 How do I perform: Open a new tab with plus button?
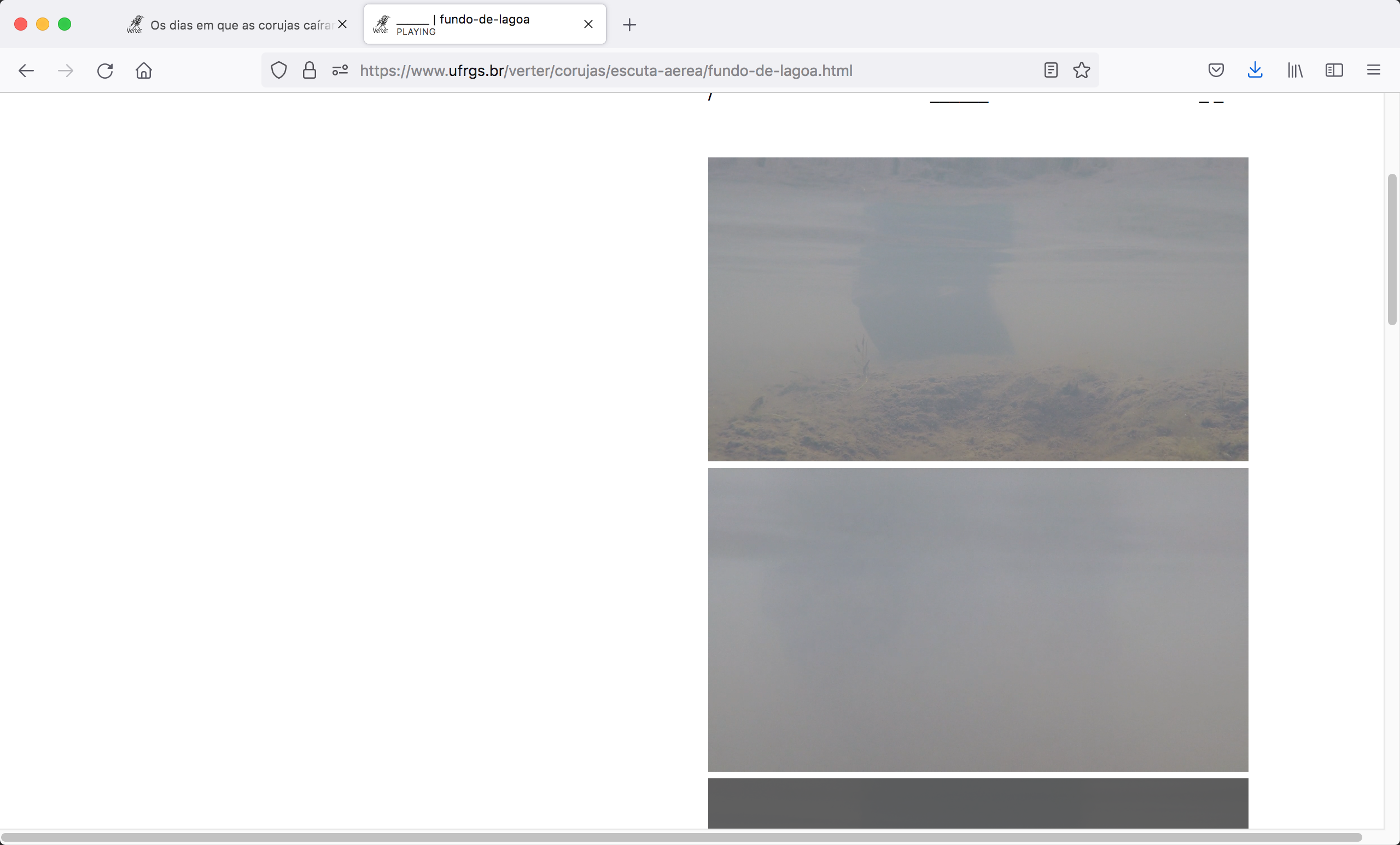629,25
